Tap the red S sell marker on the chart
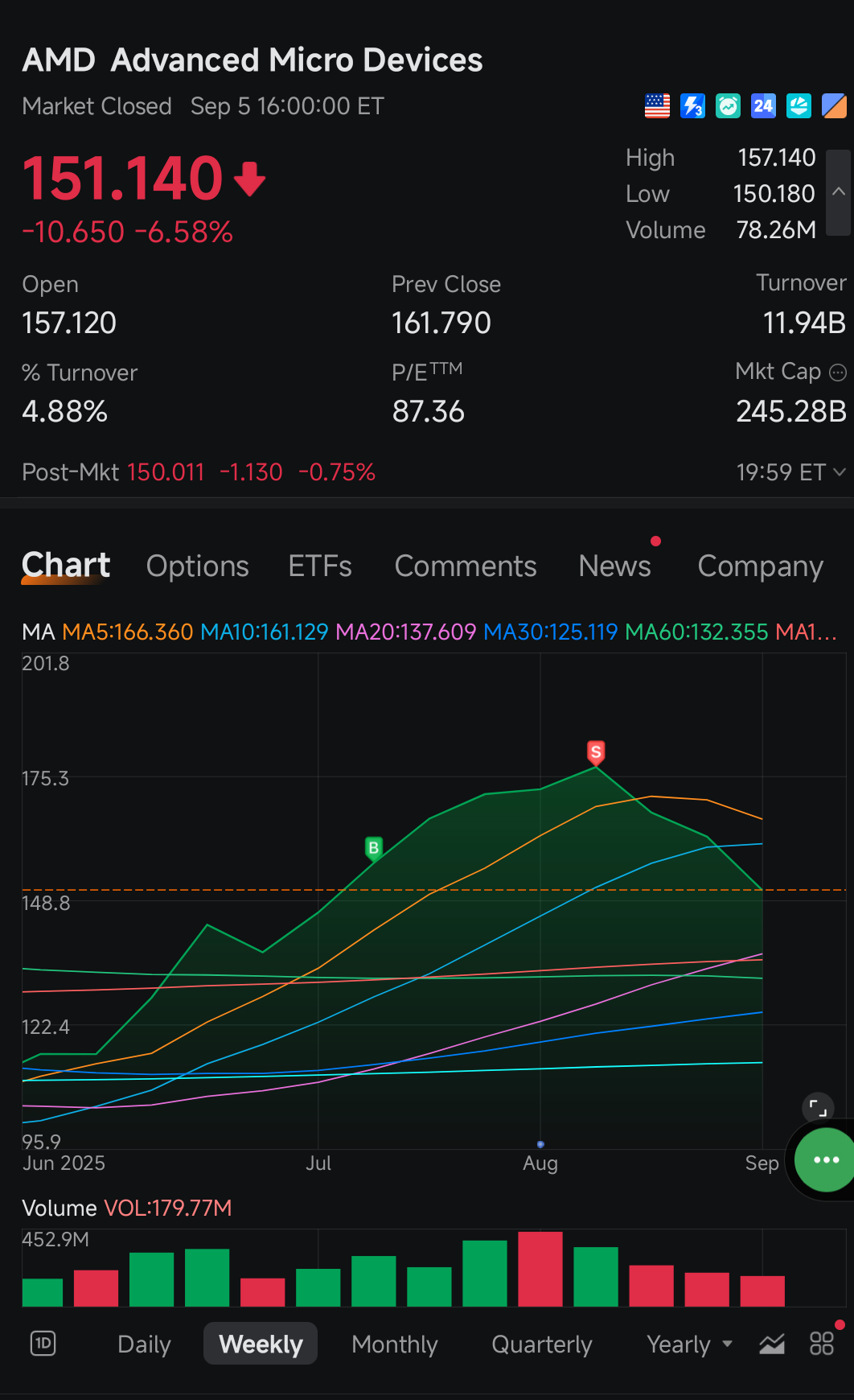Image resolution: width=854 pixels, height=1400 pixels. coord(596,752)
